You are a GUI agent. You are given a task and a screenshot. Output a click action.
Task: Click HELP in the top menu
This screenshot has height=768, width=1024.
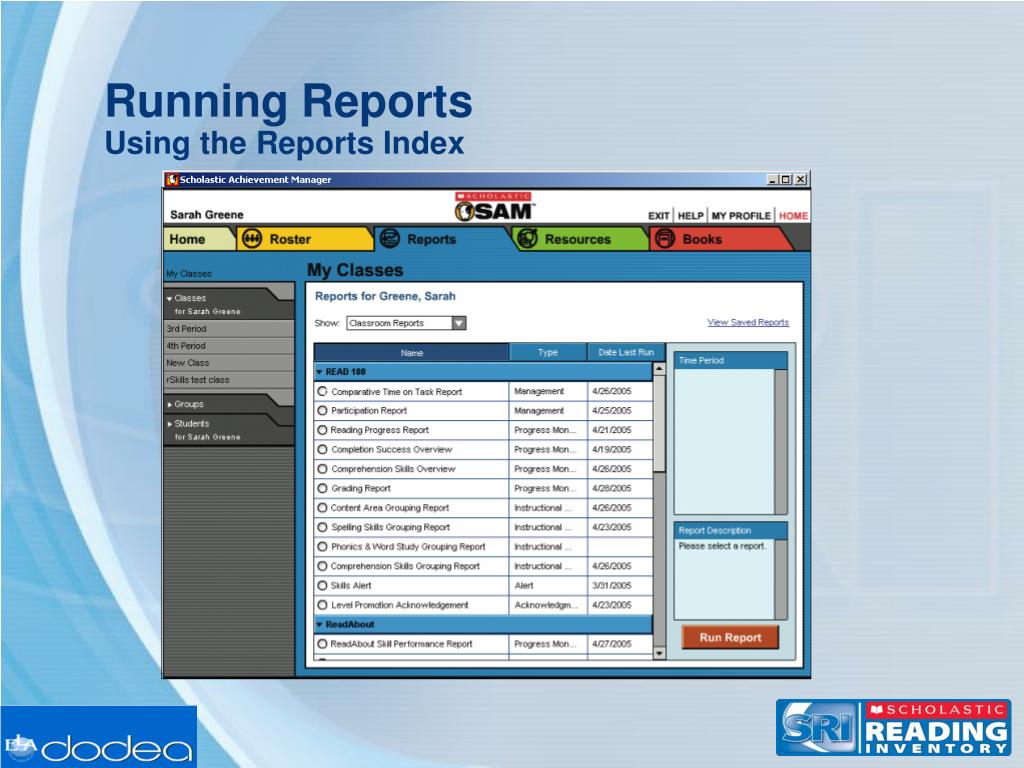[690, 216]
